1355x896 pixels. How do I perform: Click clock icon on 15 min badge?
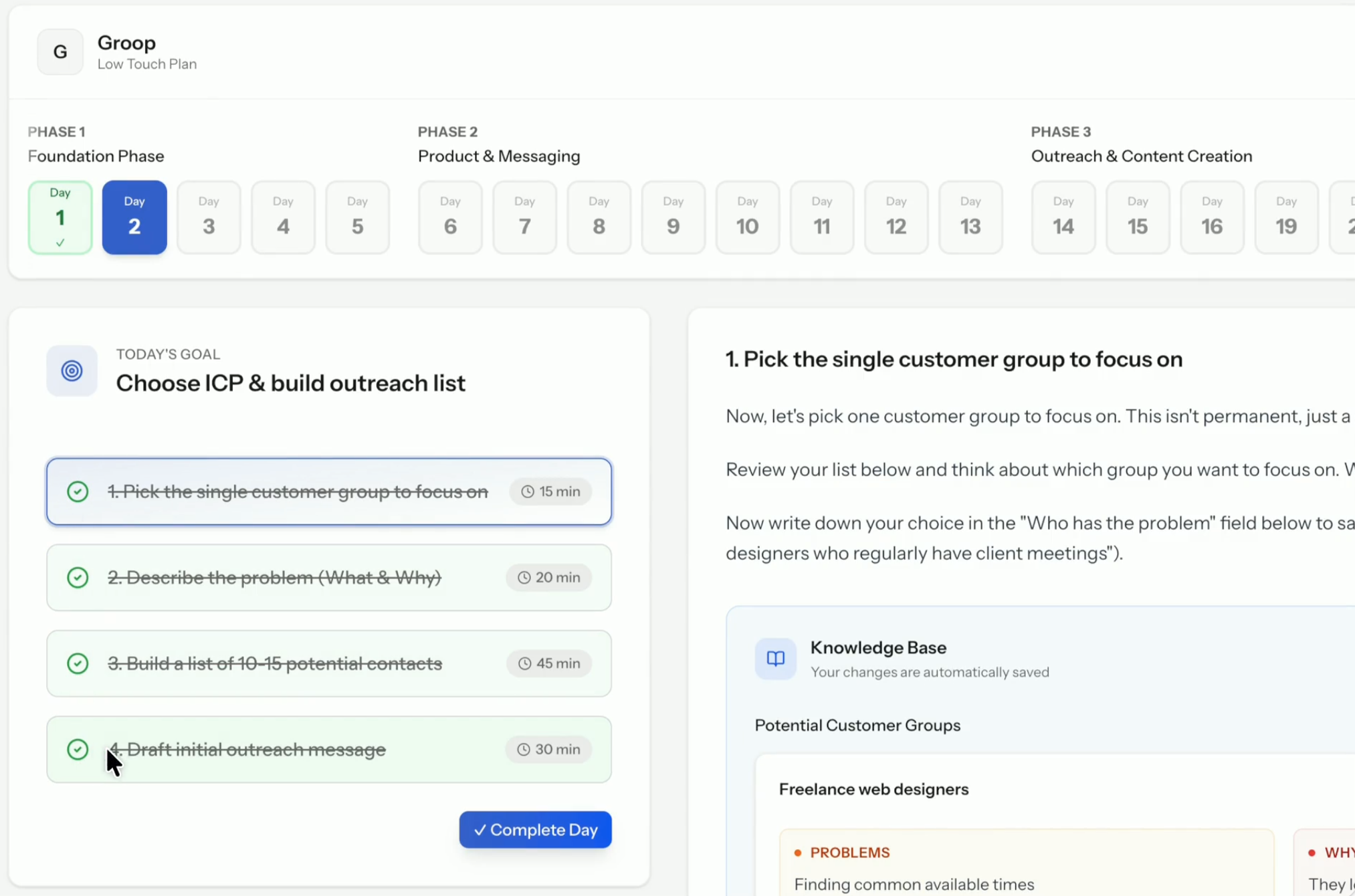coord(528,491)
